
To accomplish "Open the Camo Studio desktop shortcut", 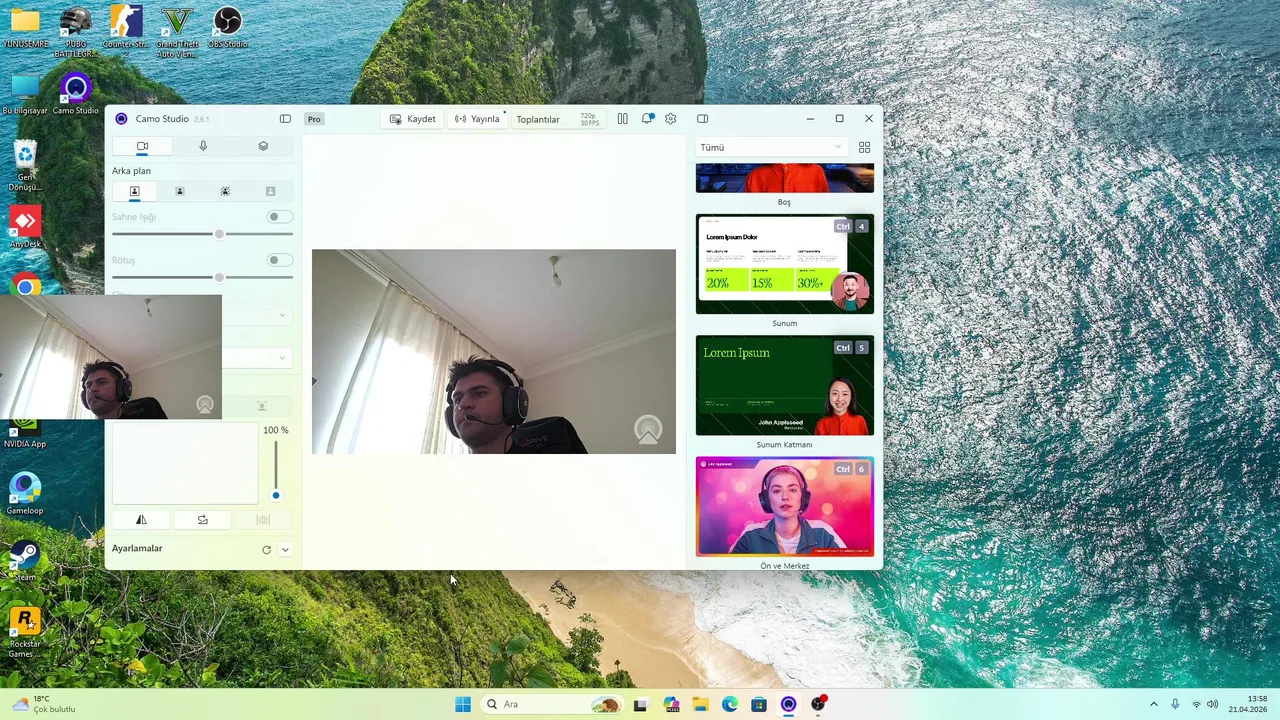I will pos(76,94).
